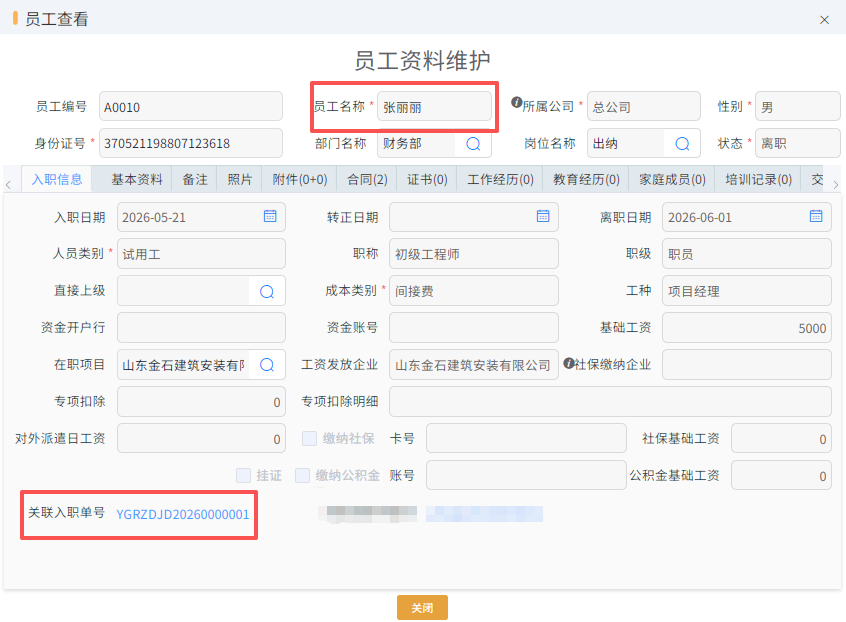Click the 员工编号 field A0010

coord(190,106)
